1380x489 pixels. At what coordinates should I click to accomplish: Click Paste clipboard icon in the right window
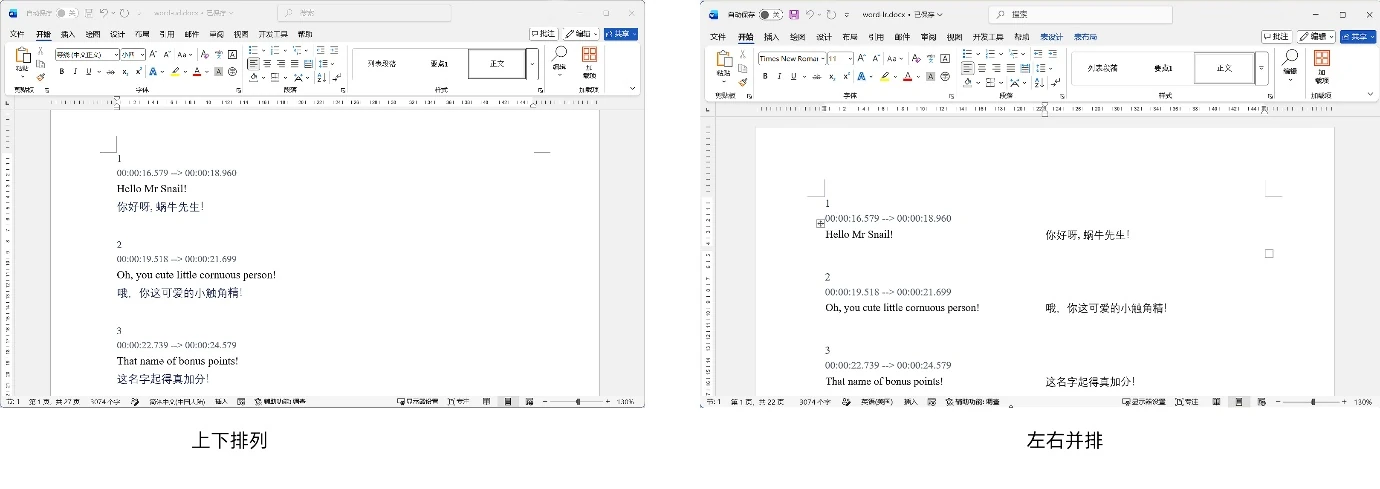click(x=723, y=60)
